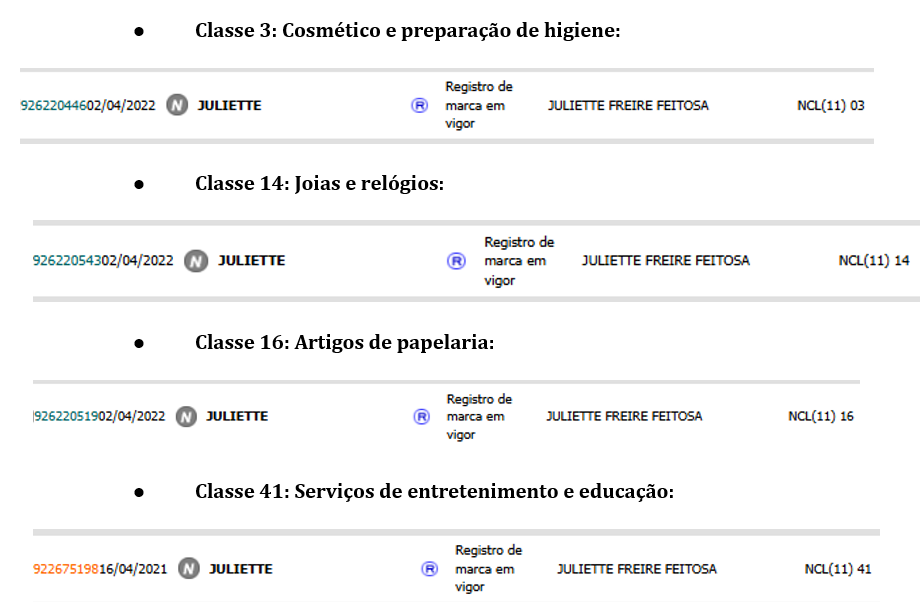920x602 pixels.
Task: Click the N icon in the Classe 16 row
Action: coord(186,416)
